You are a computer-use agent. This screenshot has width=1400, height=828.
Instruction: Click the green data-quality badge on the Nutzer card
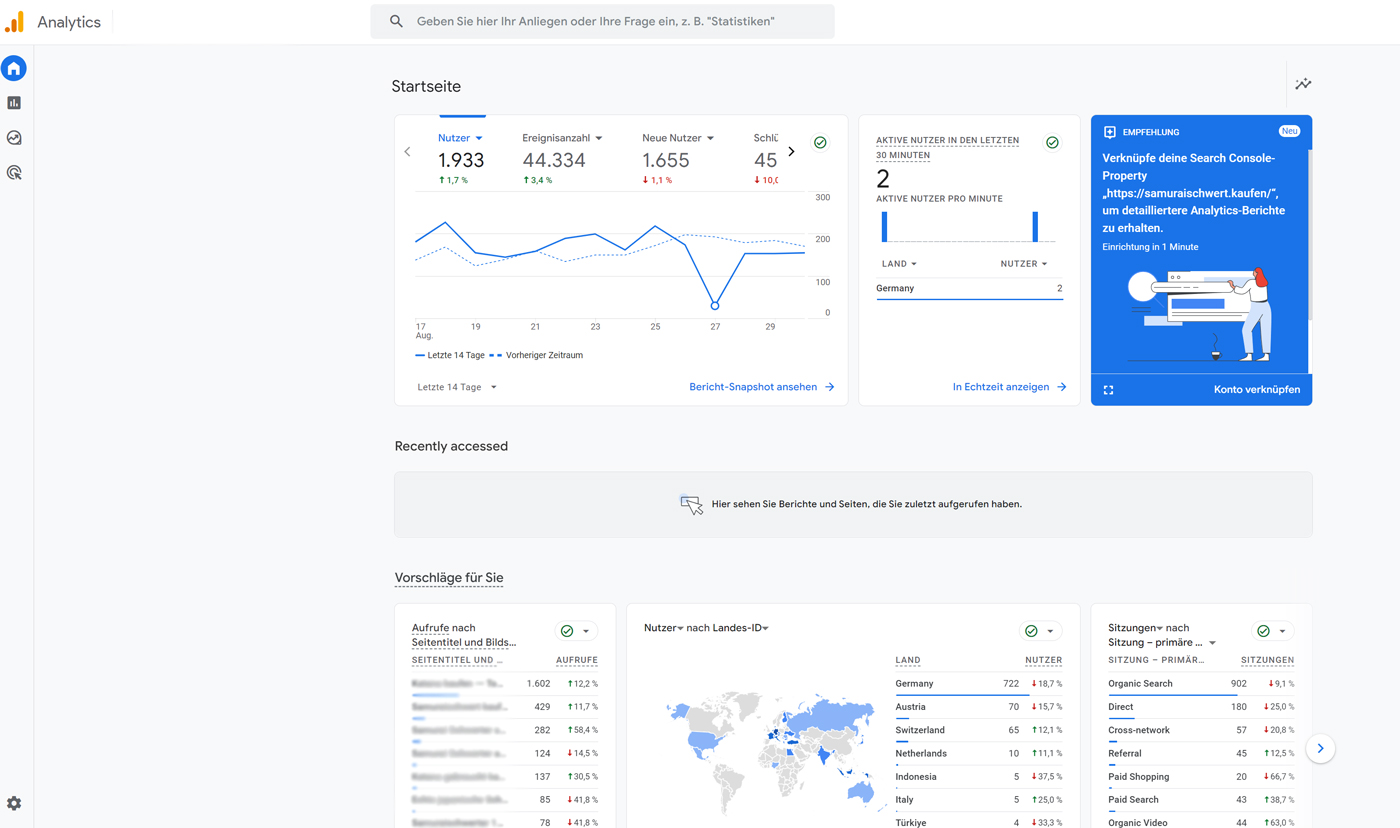point(820,142)
